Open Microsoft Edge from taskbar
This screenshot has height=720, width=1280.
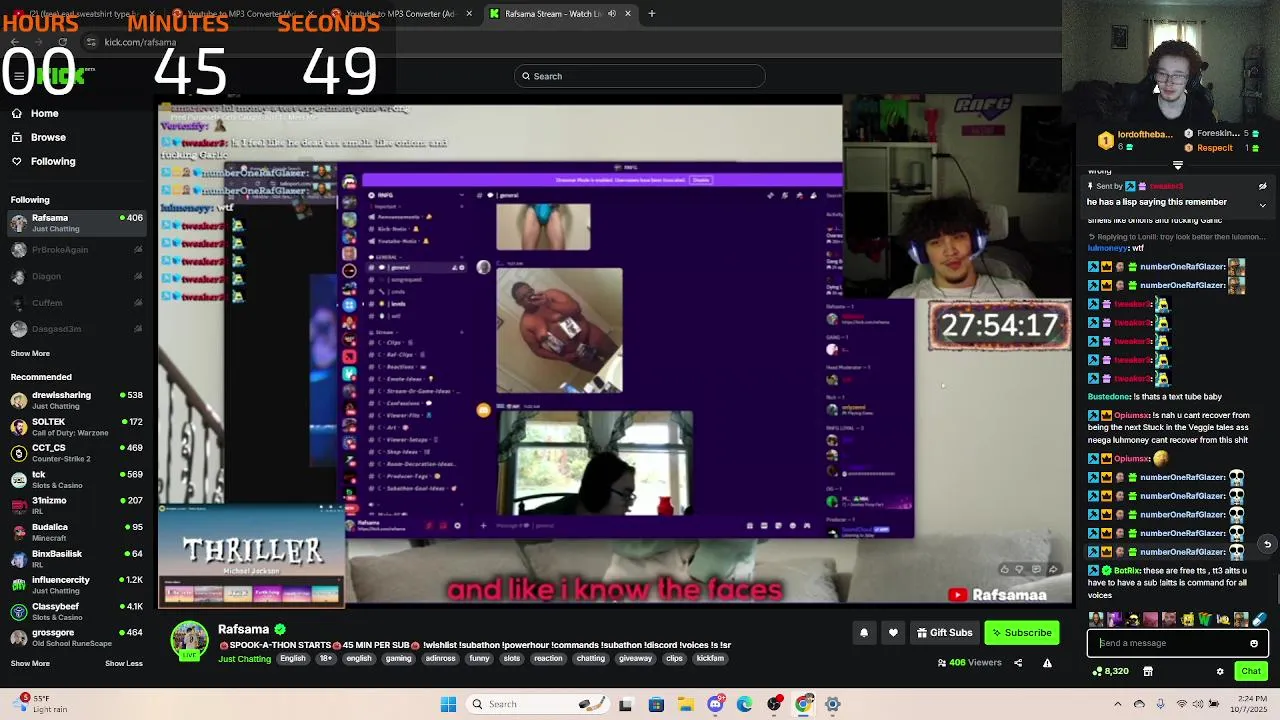pyautogui.click(x=744, y=704)
